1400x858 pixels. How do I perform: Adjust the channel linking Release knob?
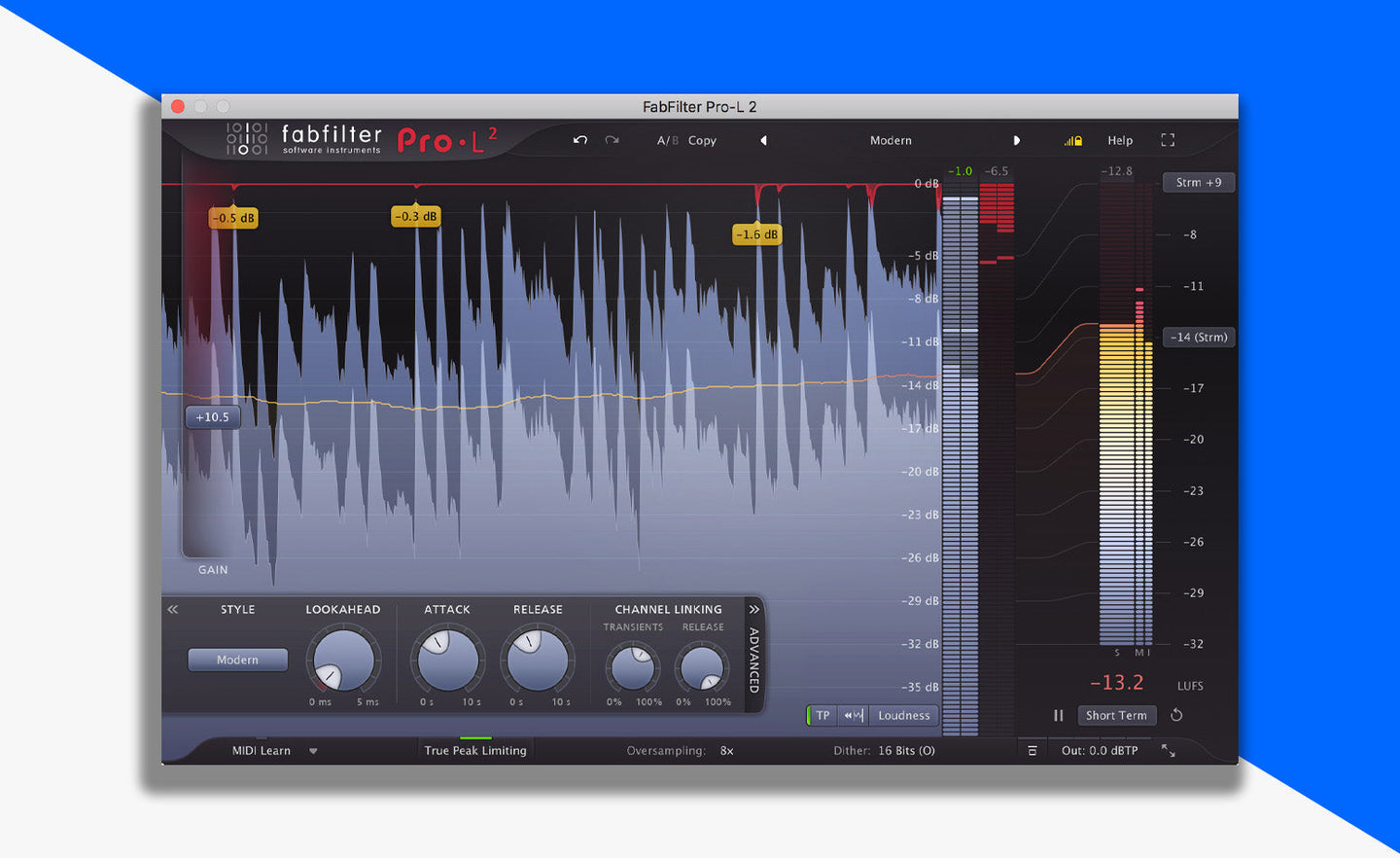click(x=702, y=667)
